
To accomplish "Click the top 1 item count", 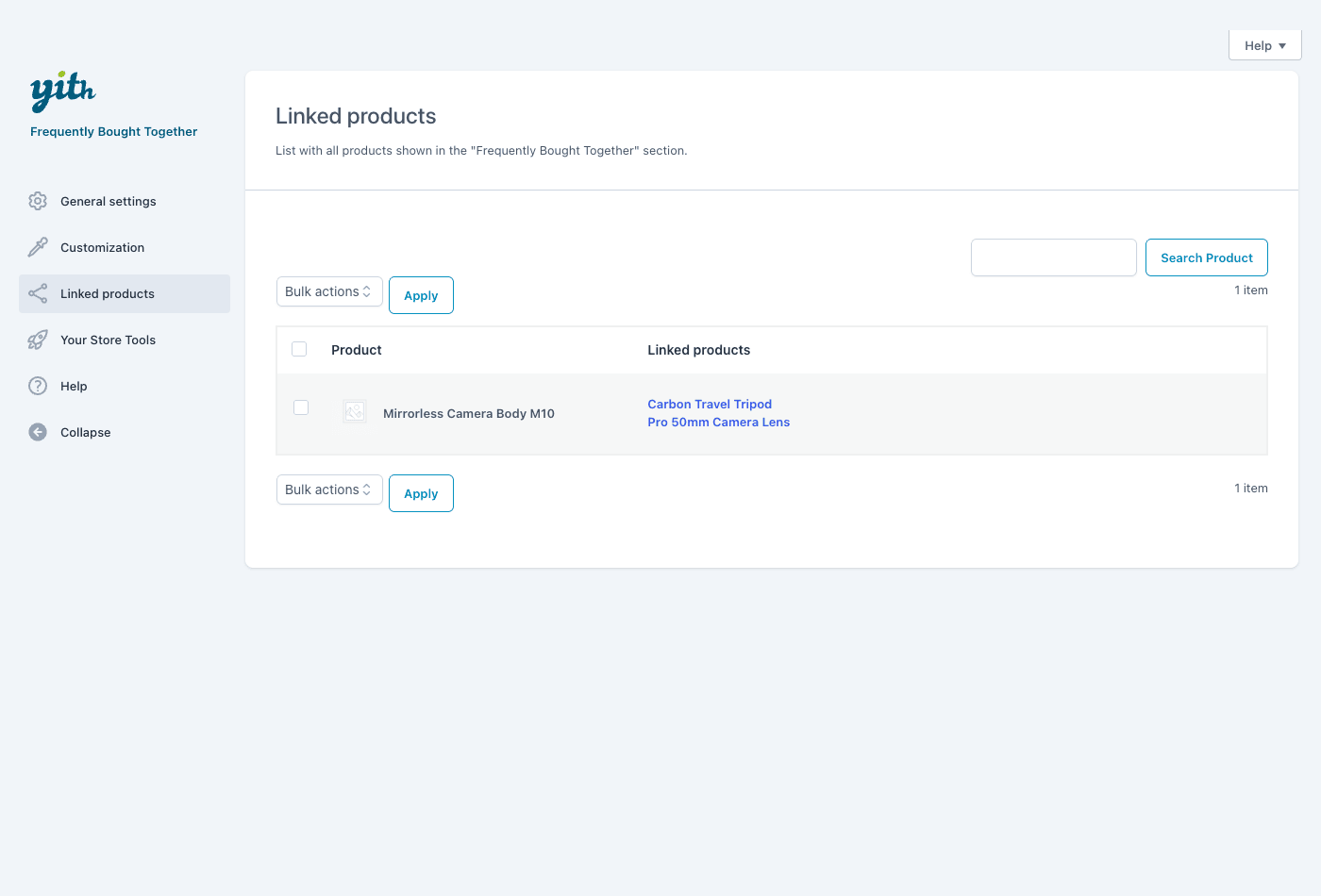I will coord(1250,290).
